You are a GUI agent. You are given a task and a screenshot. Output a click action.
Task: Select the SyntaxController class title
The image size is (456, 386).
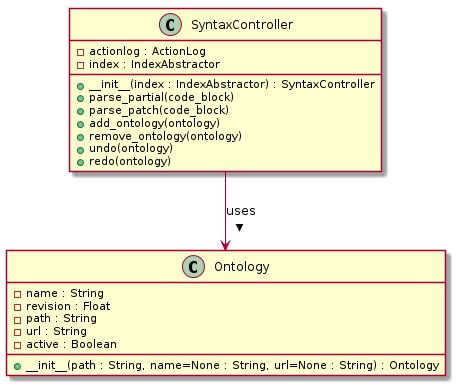click(x=242, y=25)
